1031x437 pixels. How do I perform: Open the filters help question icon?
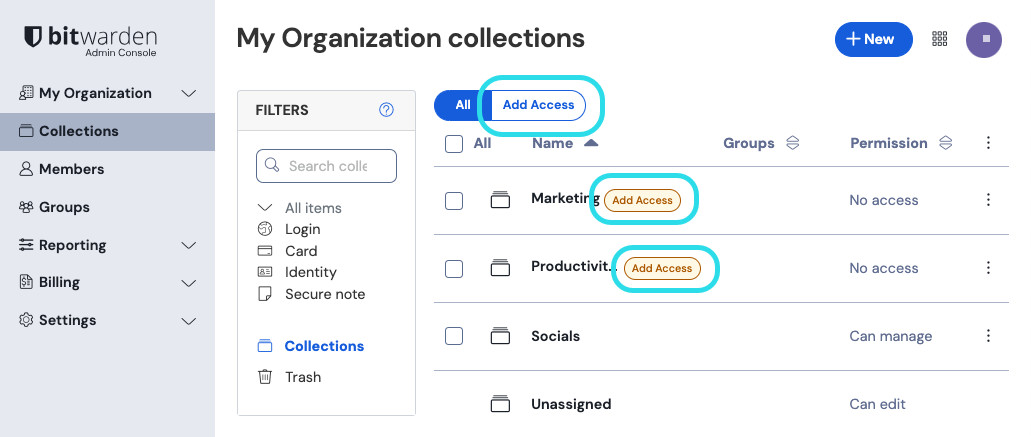[x=387, y=110]
